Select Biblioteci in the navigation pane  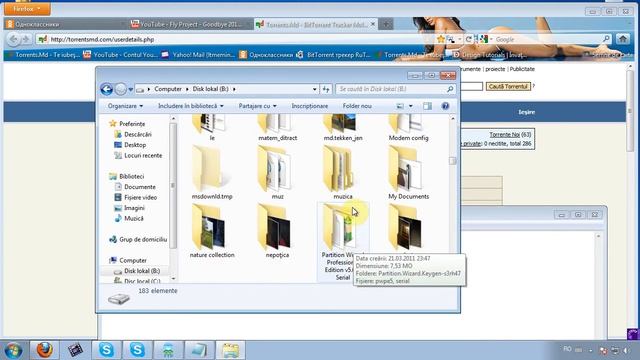click(x=127, y=176)
